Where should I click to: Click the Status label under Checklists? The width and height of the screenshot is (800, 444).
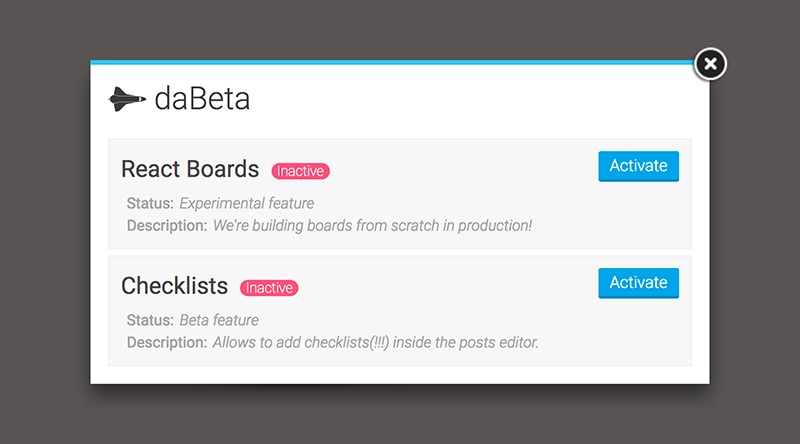pyautogui.click(x=150, y=321)
